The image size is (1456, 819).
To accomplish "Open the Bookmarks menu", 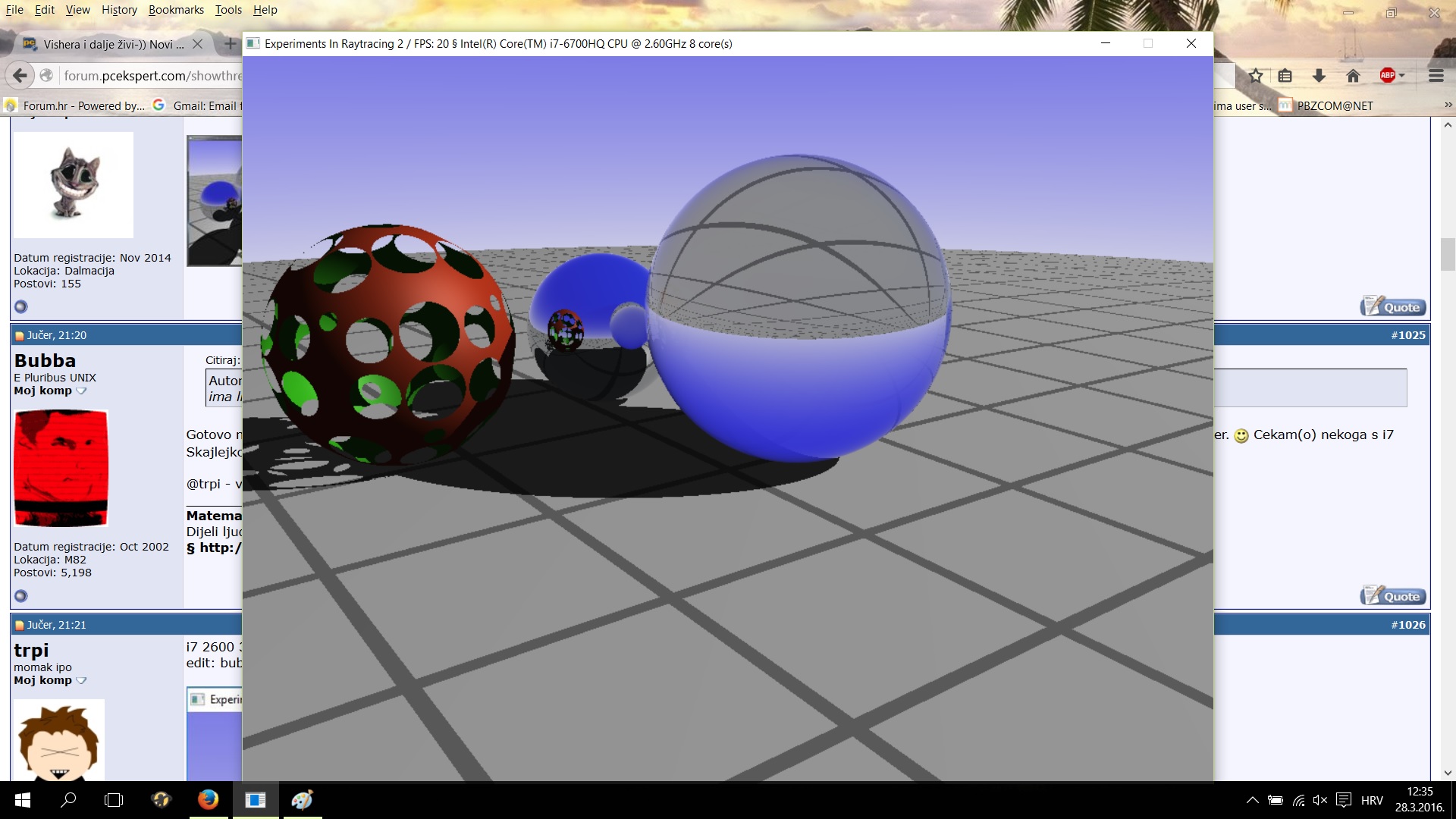I will coord(176,10).
